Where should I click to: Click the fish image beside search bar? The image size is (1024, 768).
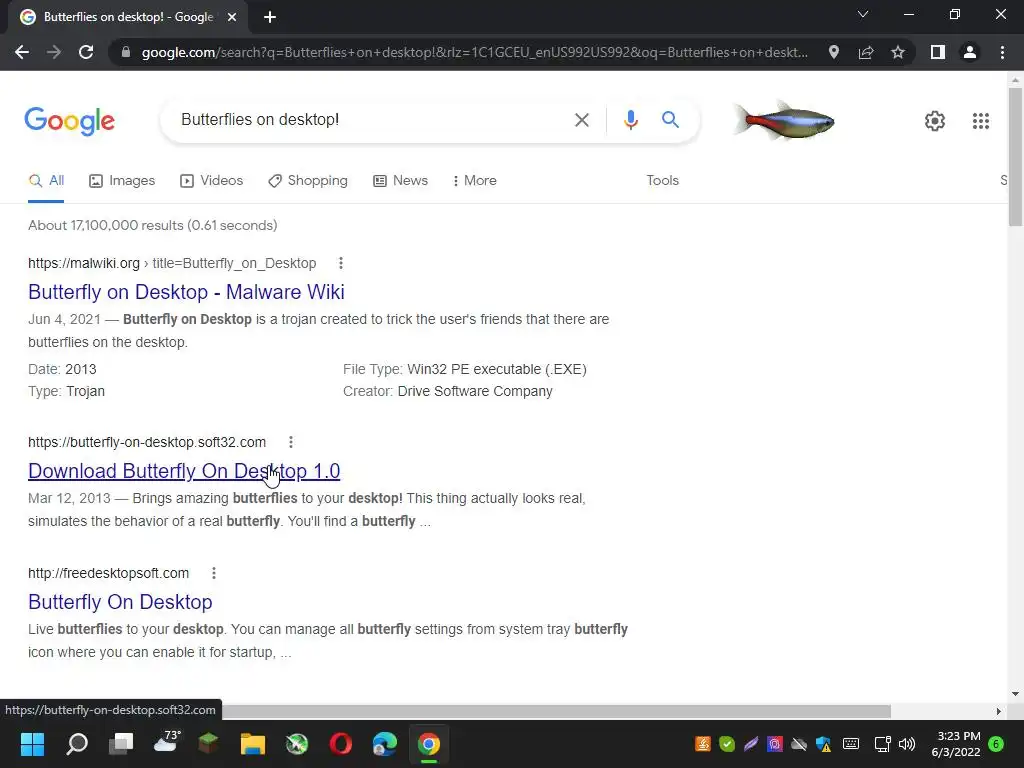[x=784, y=120]
